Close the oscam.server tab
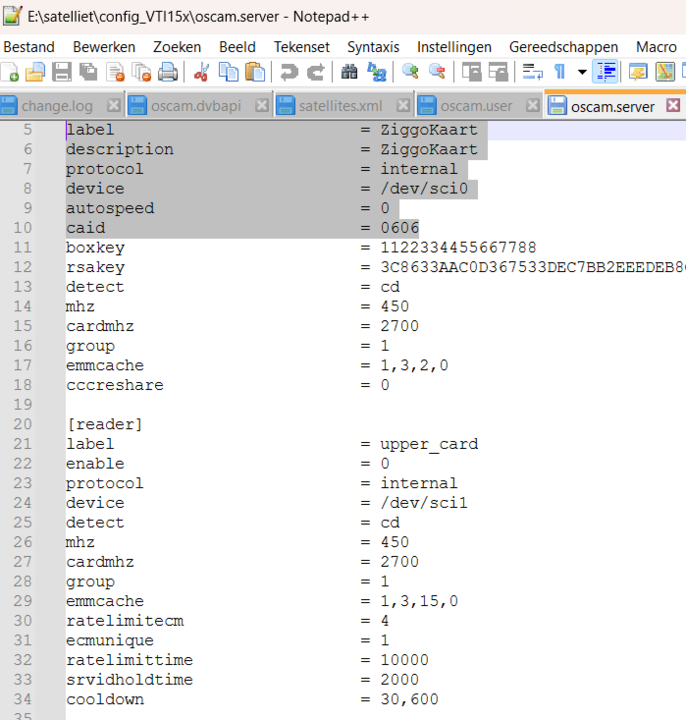The height and width of the screenshot is (720, 686). click(x=673, y=106)
